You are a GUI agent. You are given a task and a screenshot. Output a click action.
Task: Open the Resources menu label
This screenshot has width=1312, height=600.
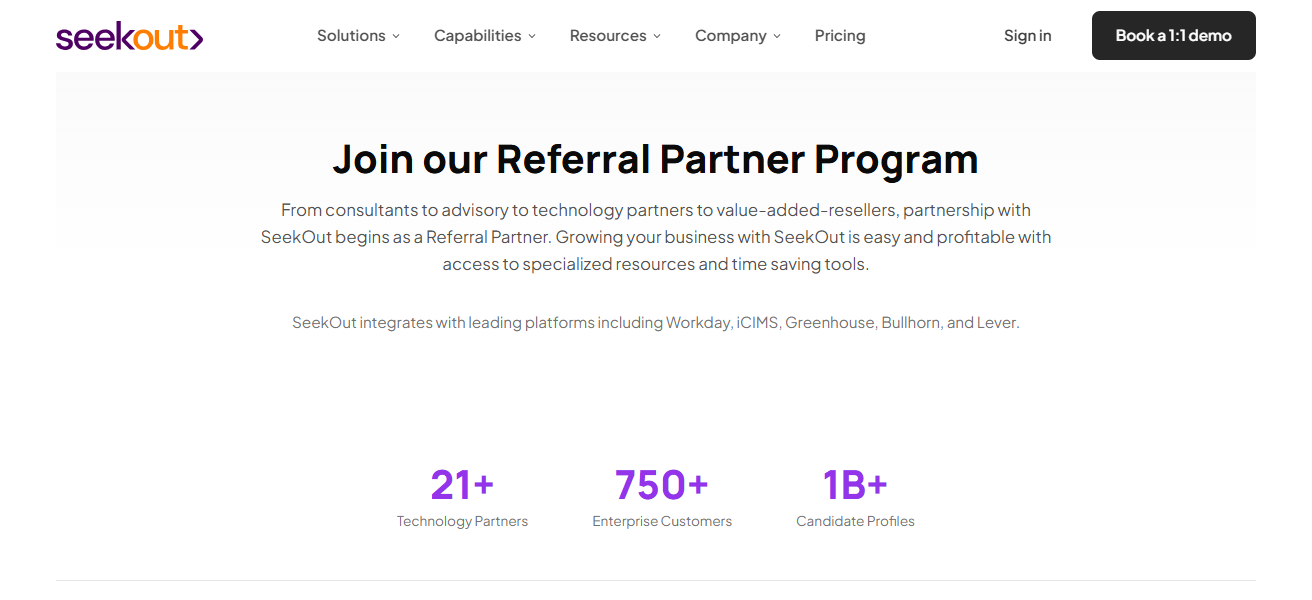click(608, 36)
